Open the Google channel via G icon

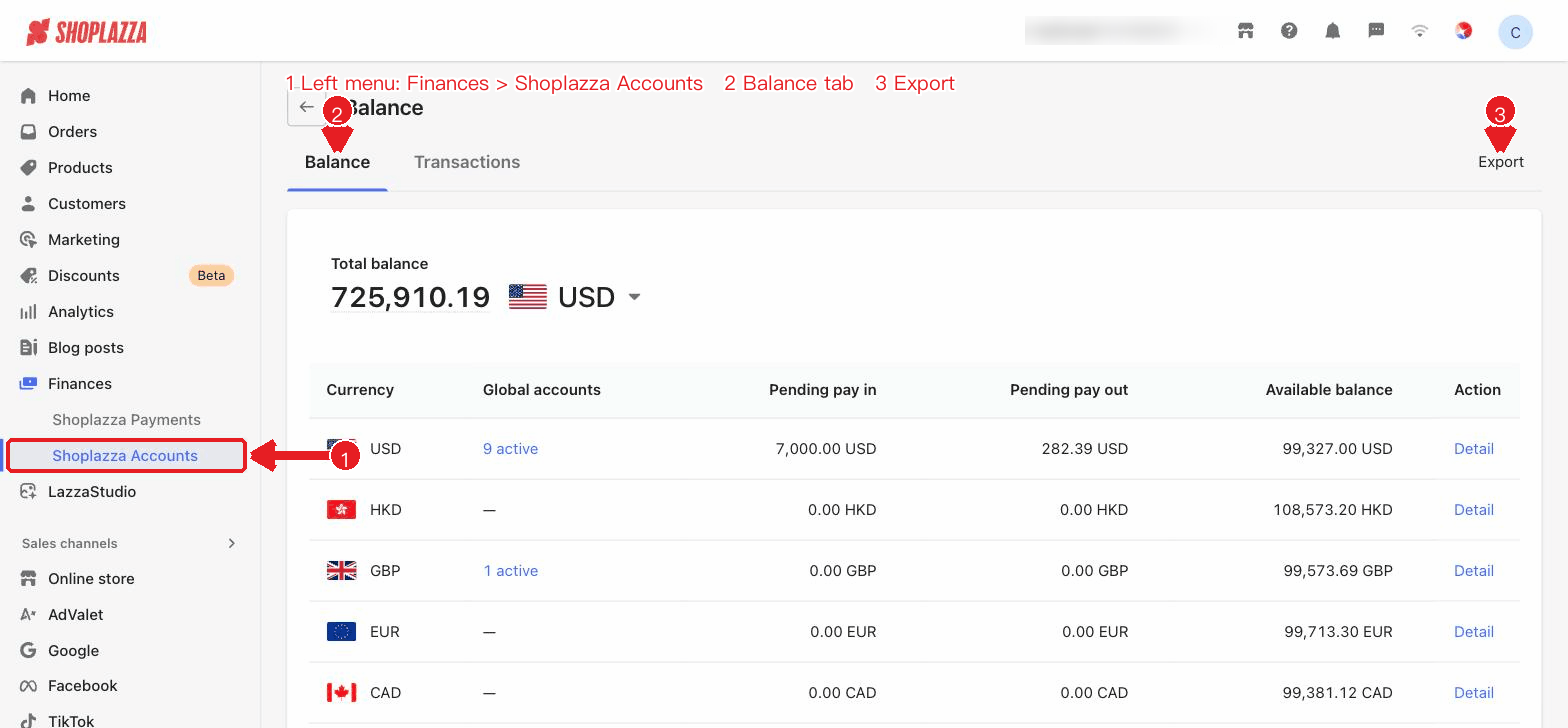(28, 651)
